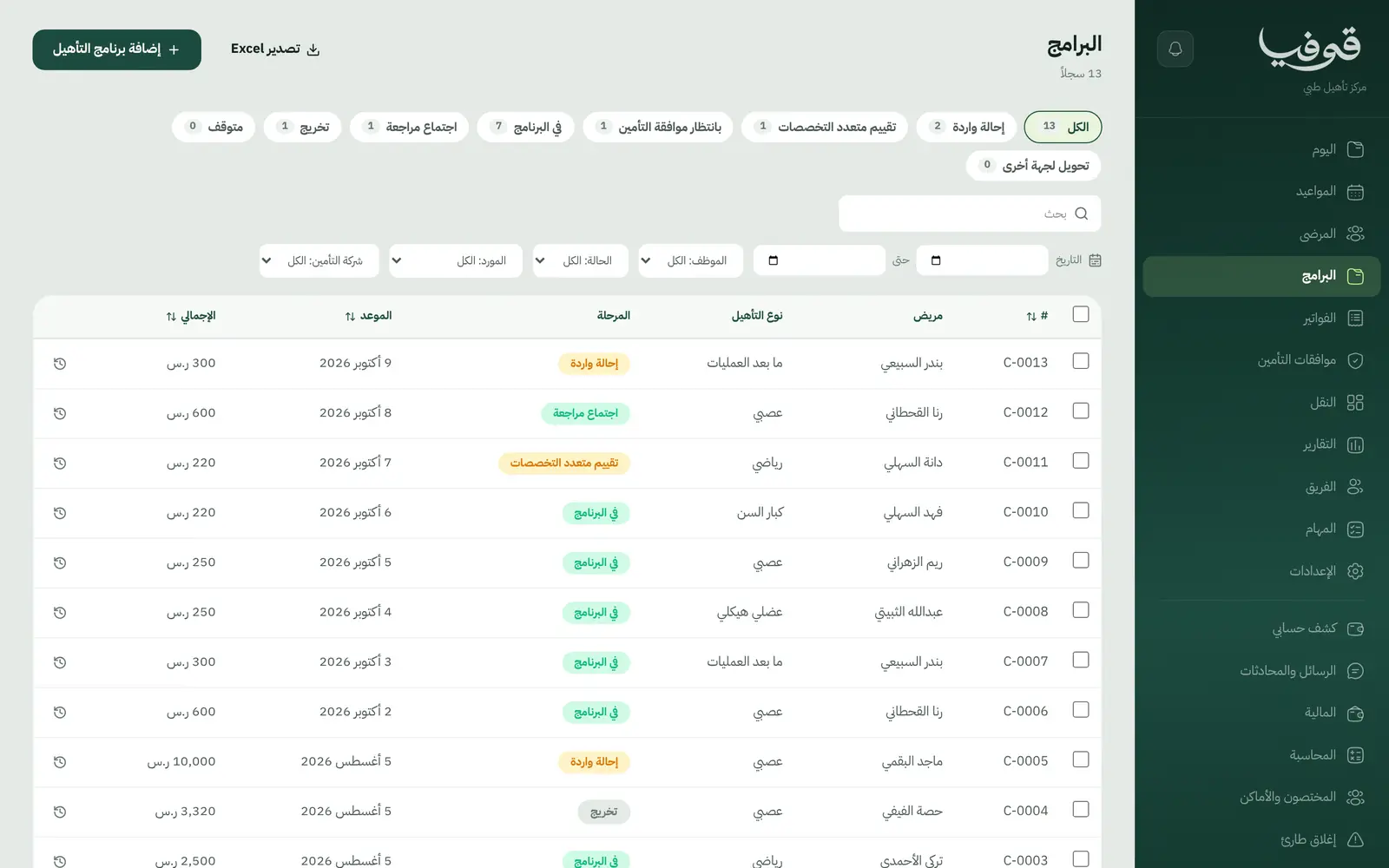Check the row C-0005 checkbox
This screenshot has height=868, width=1389.
click(x=1081, y=759)
